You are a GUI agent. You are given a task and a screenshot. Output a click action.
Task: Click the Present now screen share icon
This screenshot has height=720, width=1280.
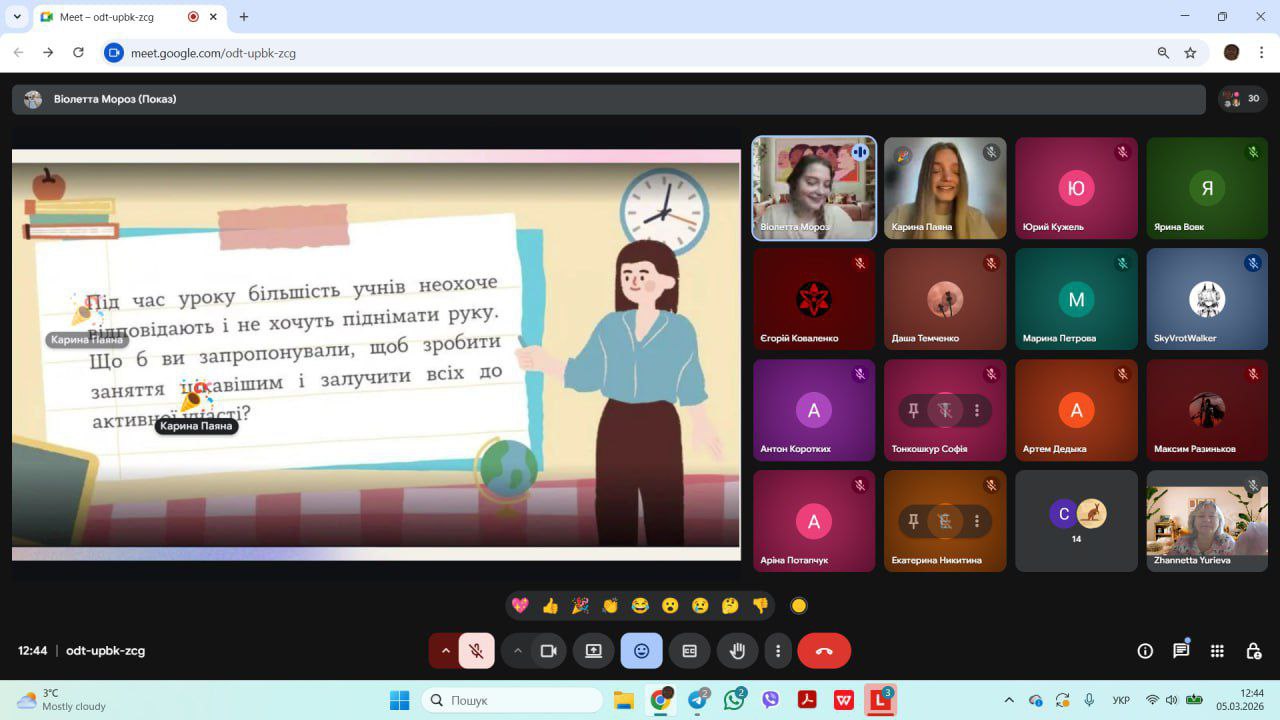tap(593, 651)
